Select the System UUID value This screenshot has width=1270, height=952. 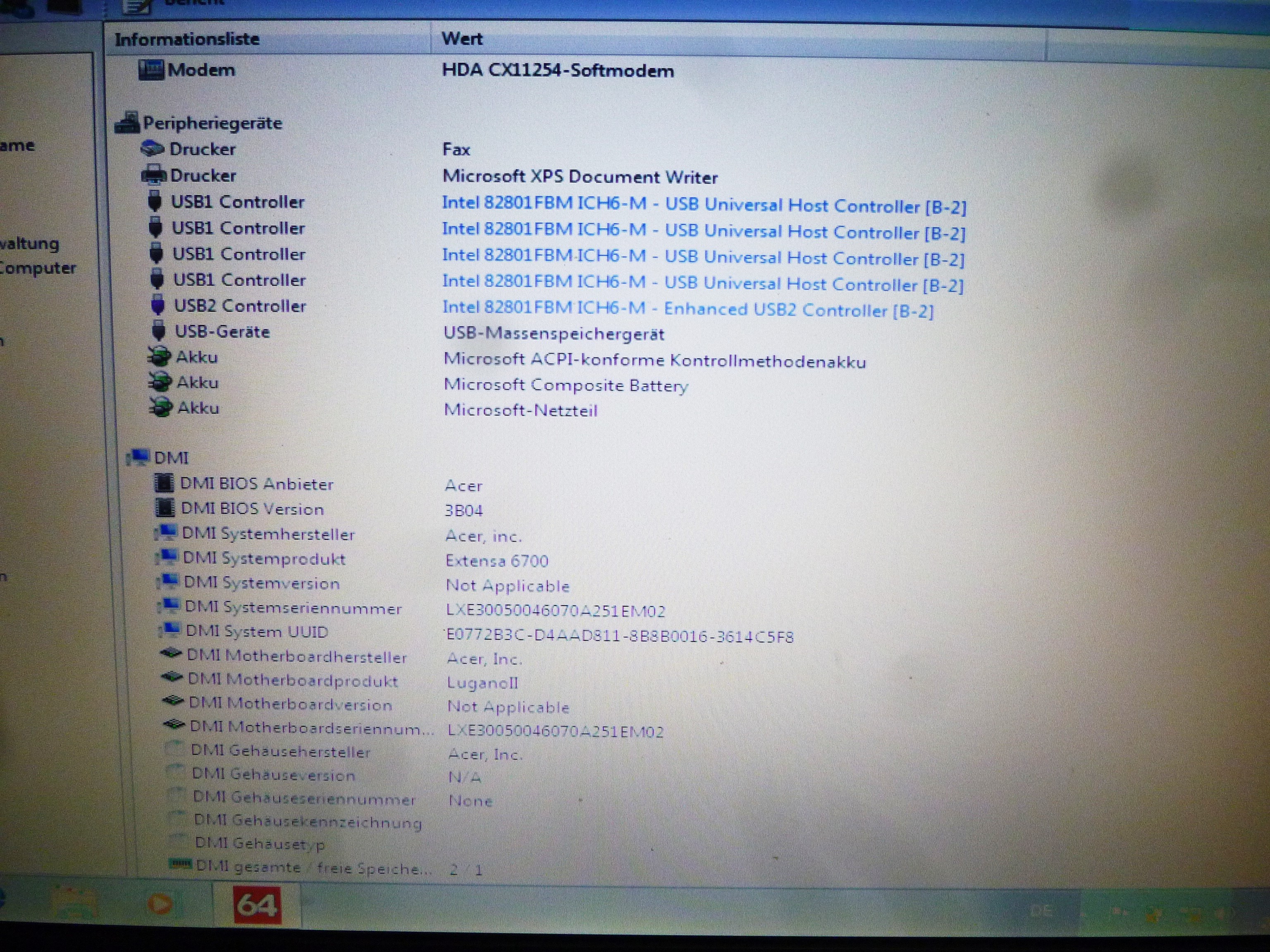tap(620, 636)
